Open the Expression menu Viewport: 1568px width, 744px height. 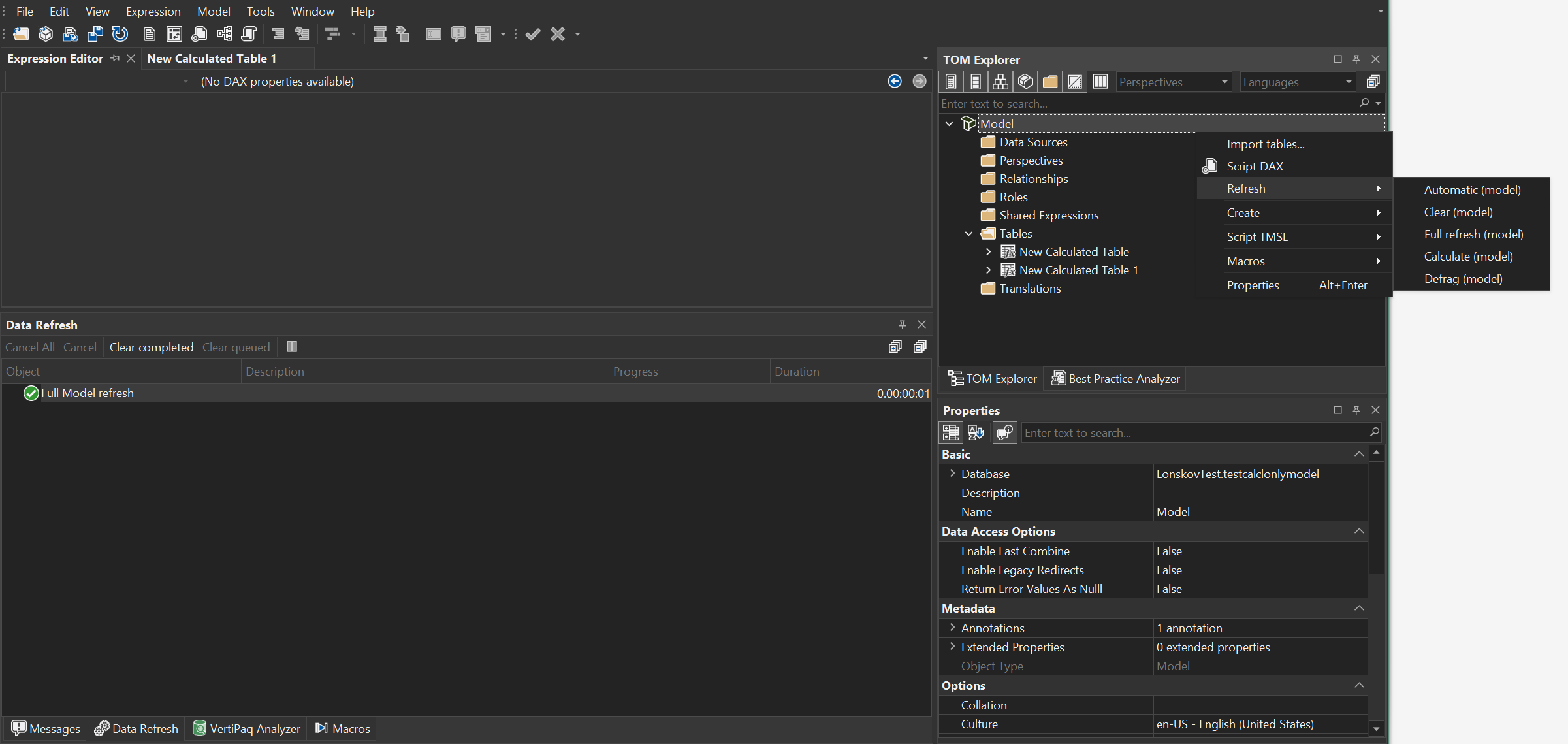(x=153, y=11)
